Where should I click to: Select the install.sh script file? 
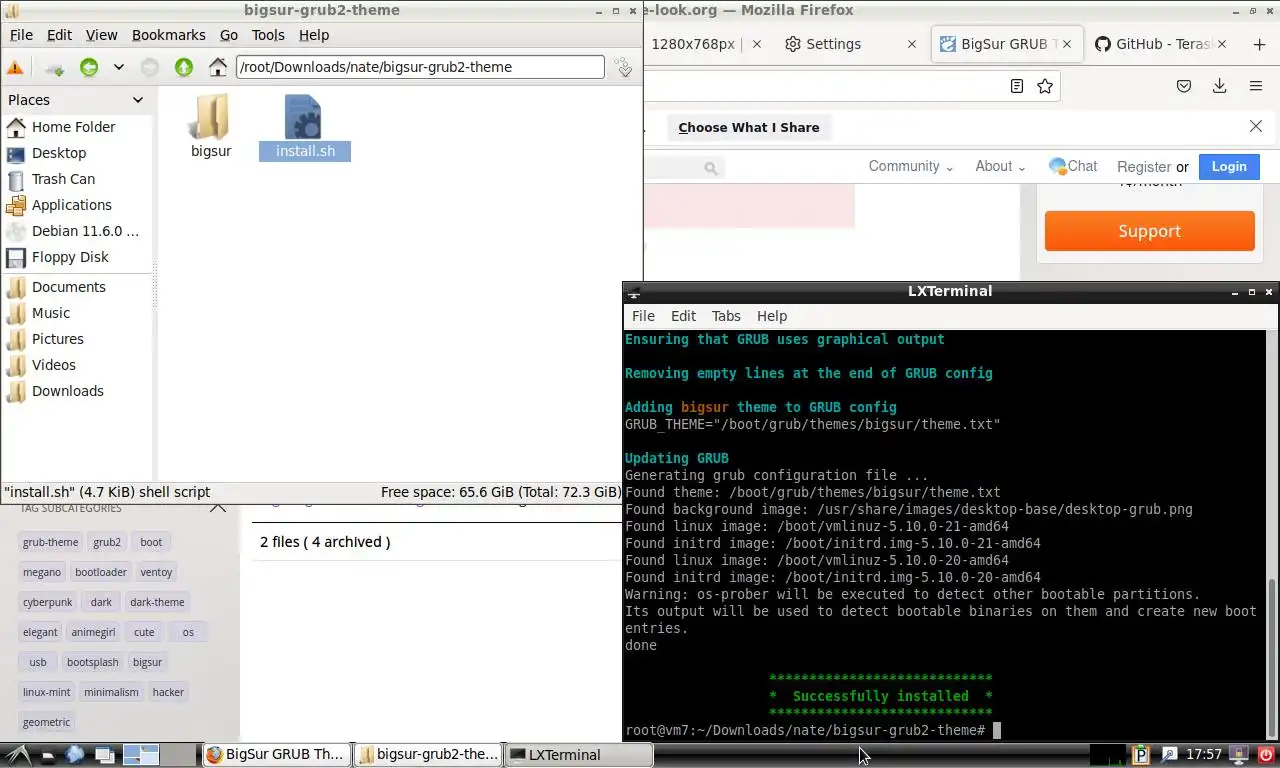[x=305, y=127]
